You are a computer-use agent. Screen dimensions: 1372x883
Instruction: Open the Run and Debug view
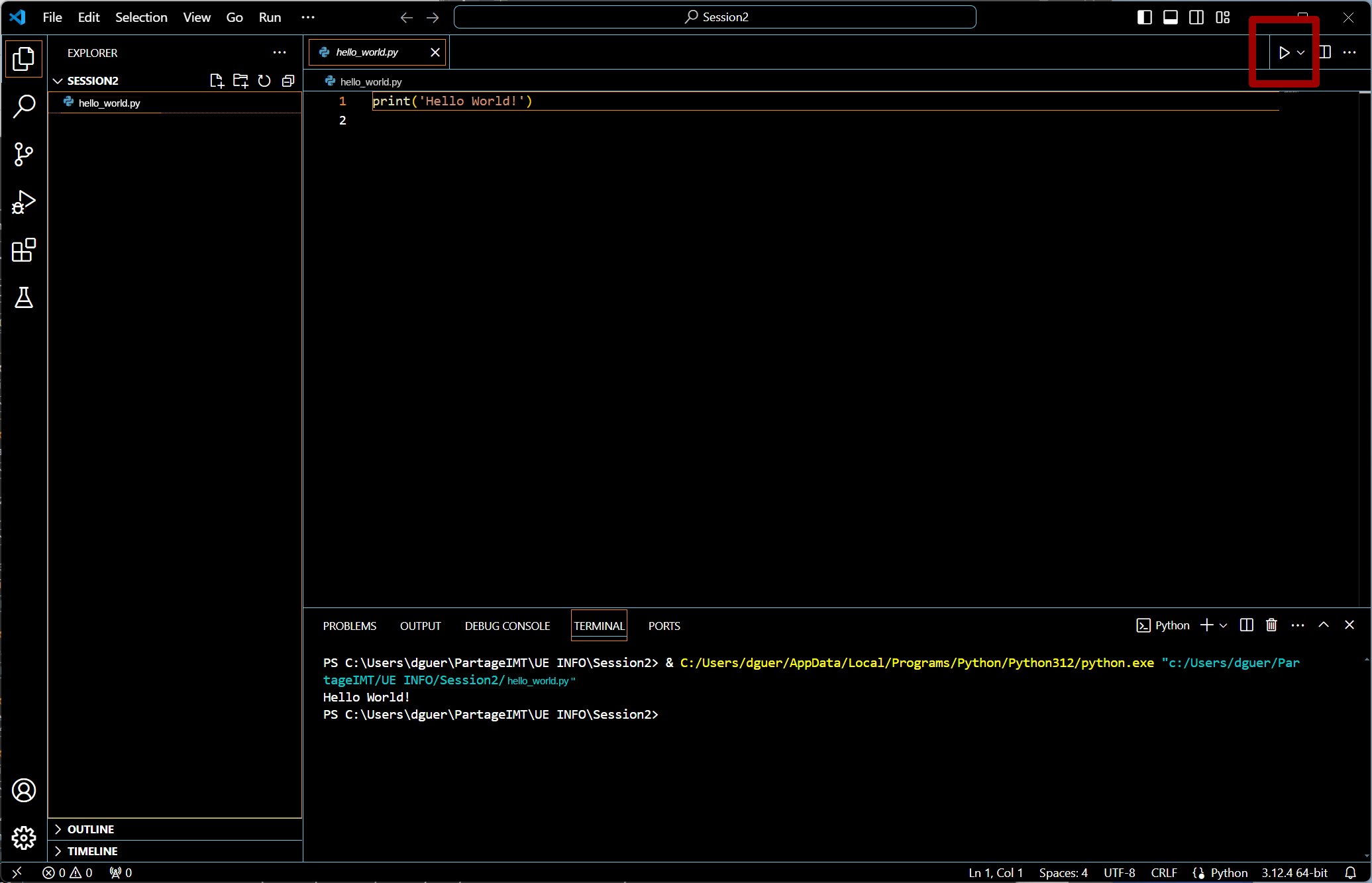(24, 202)
